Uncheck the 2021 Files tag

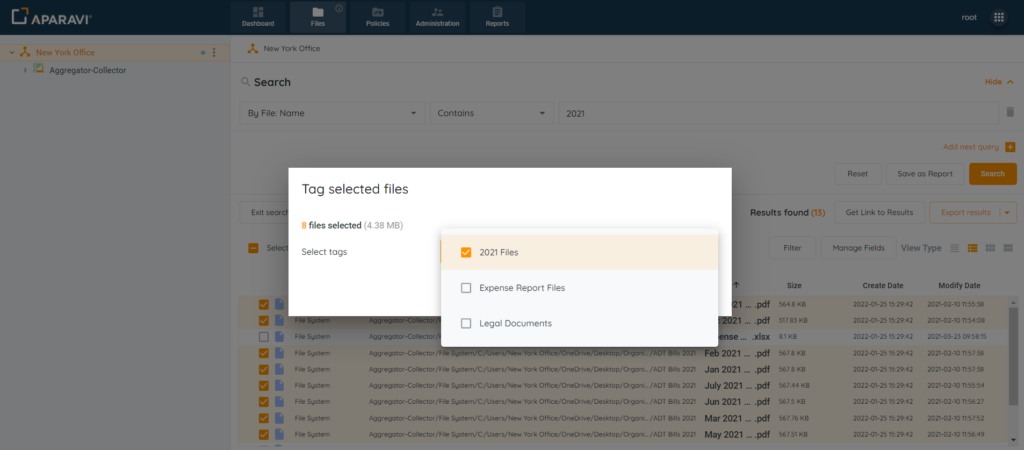466,252
